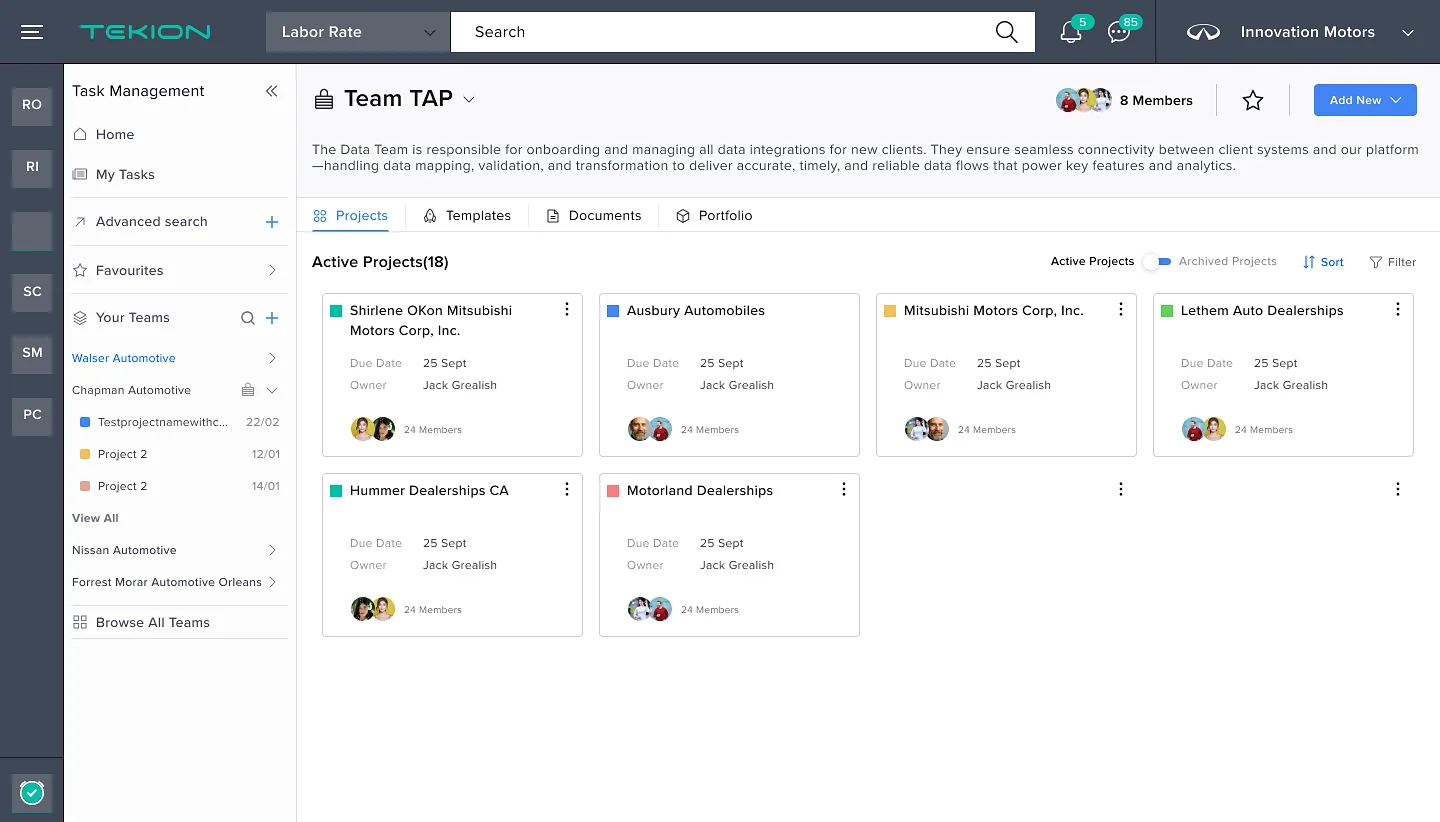Open the RO module in left rail

tap(32, 105)
